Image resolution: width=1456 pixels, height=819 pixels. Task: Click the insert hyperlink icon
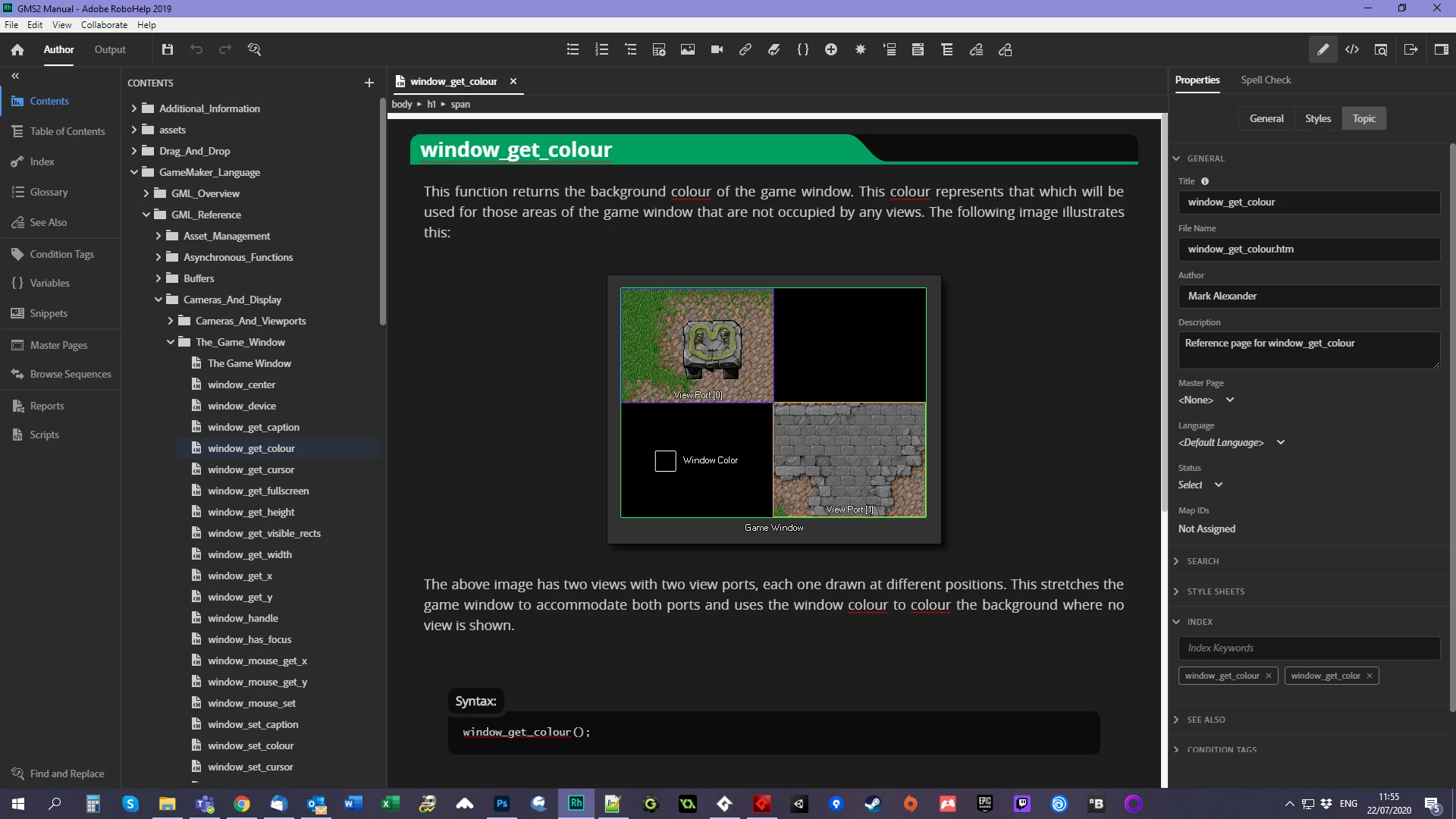[x=745, y=49]
